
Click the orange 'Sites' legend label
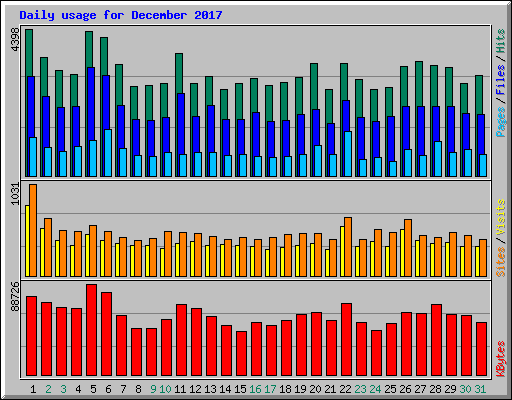pos(501,262)
